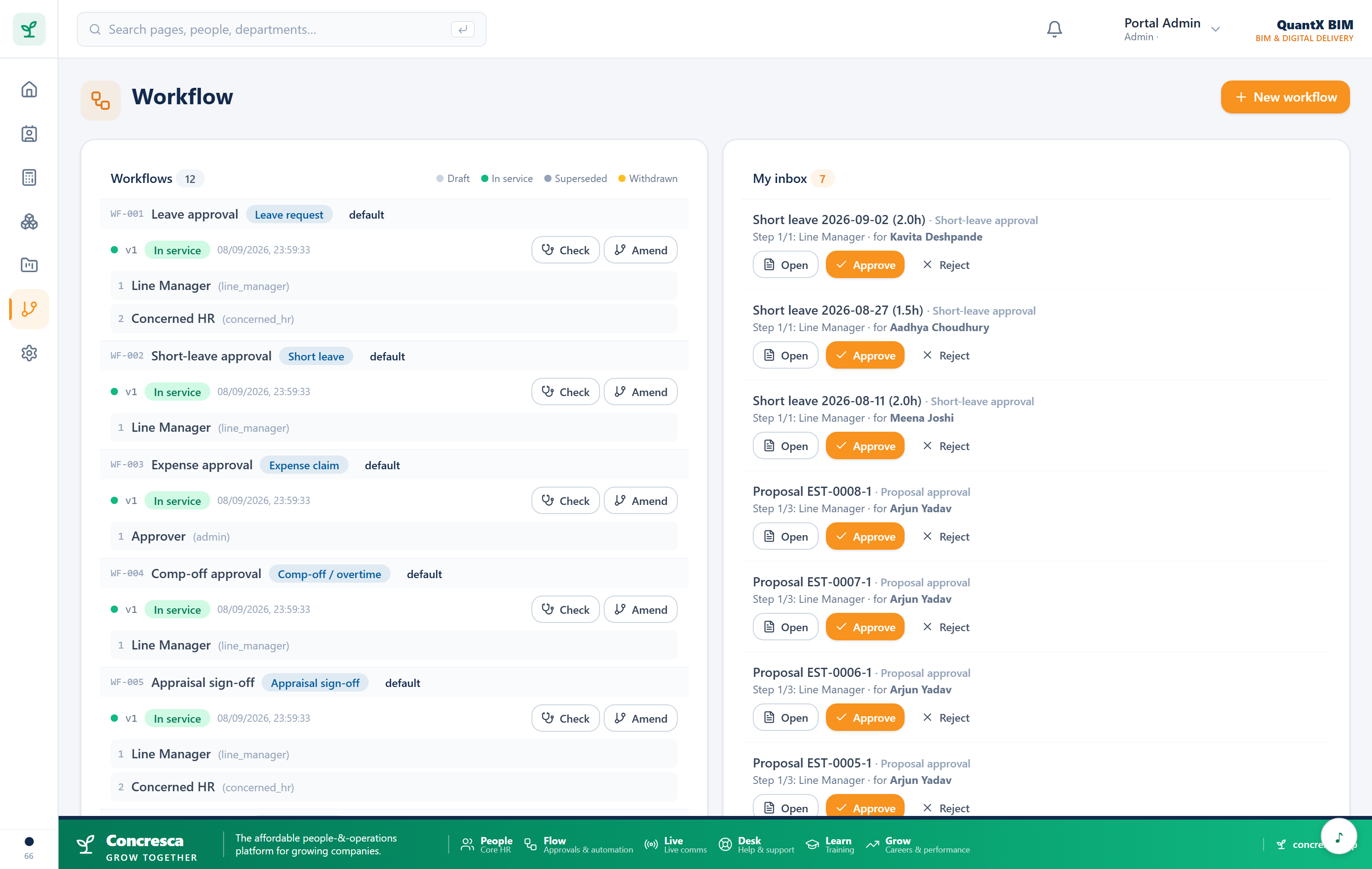Click the search pages input field
This screenshot has height=869, width=1372.
(281, 29)
